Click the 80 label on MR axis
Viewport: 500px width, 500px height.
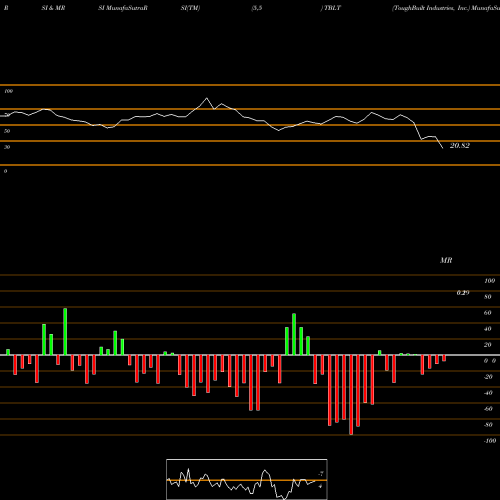pos(488,297)
